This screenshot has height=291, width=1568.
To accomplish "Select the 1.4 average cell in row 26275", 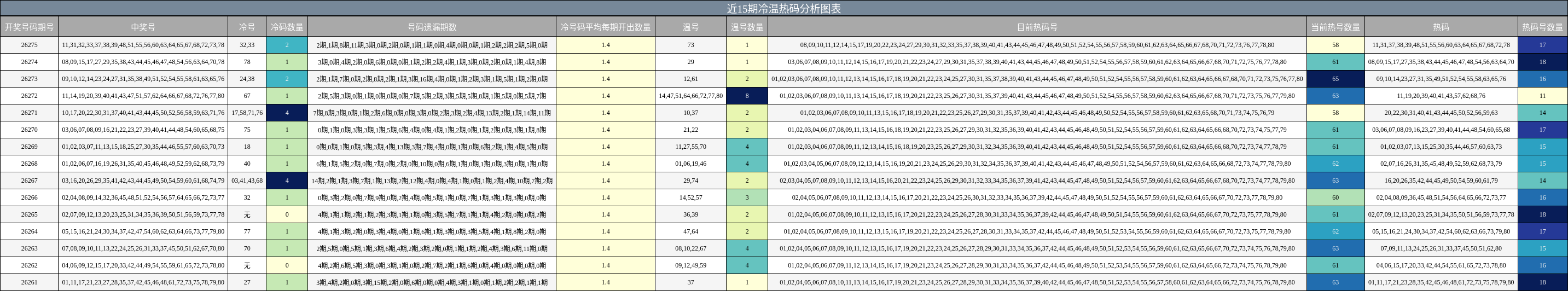I will 605,45.
